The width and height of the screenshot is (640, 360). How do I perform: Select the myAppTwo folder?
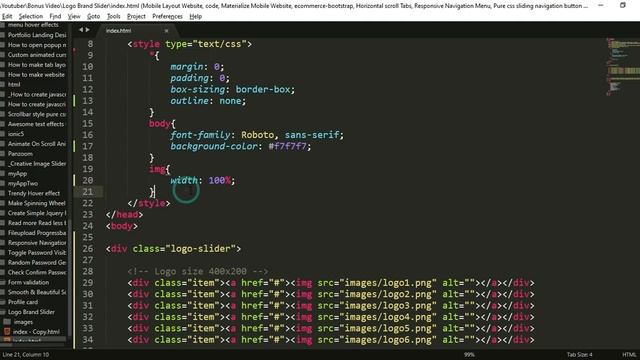[23, 184]
